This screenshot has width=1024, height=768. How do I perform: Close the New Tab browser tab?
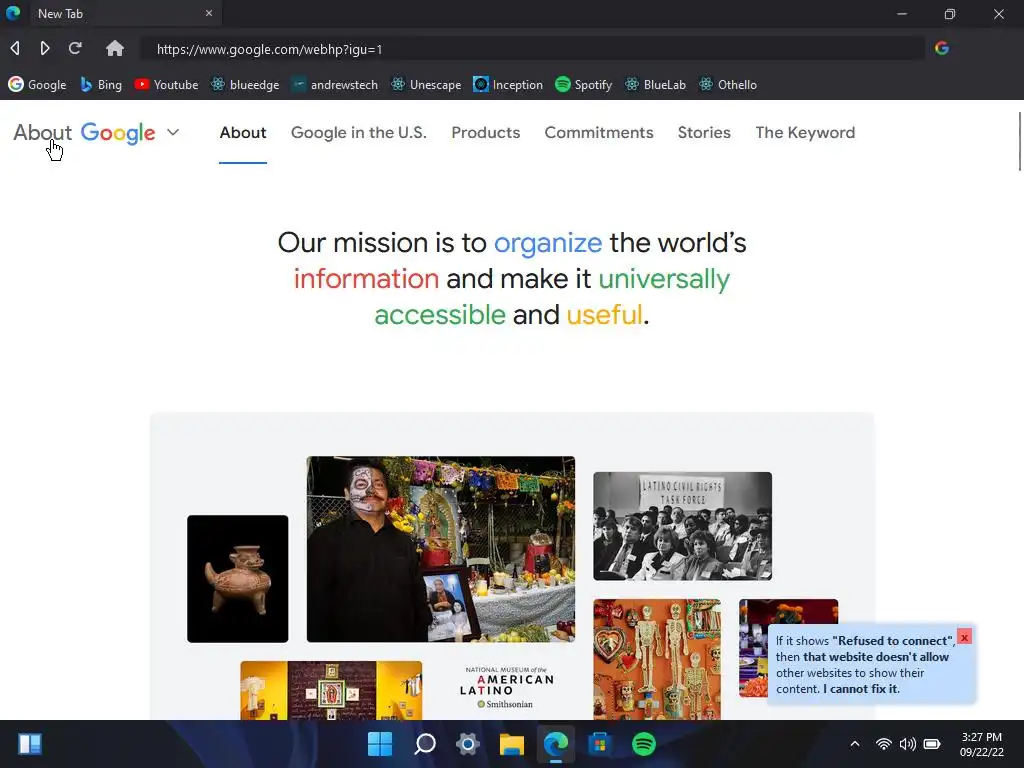[x=209, y=13]
